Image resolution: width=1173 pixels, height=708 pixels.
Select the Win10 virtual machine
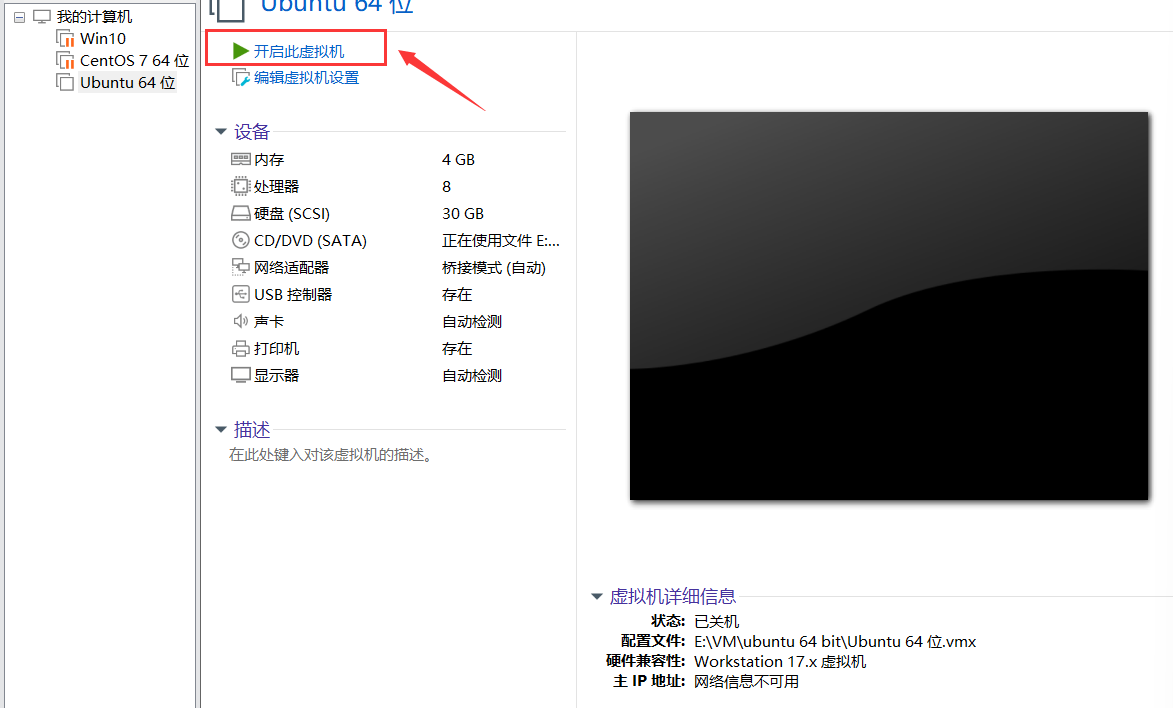(x=100, y=38)
